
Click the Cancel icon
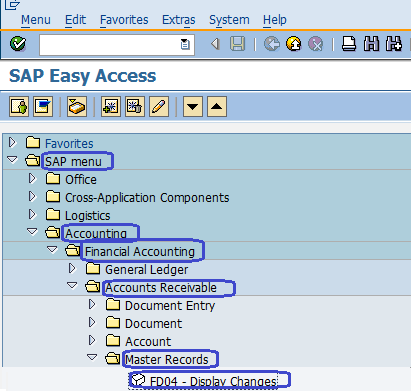(x=315, y=44)
